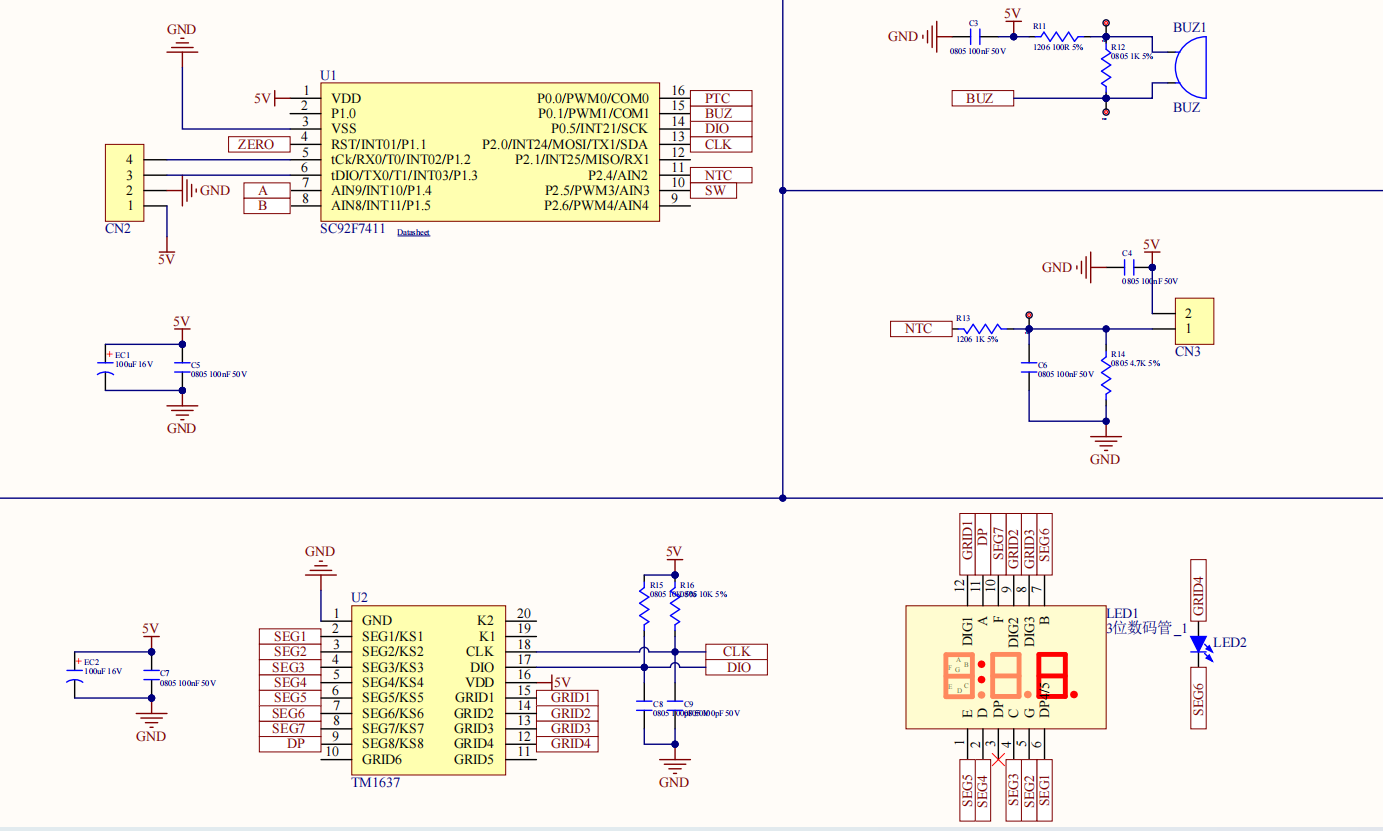1383x831 pixels.
Task: Select the GRID4 port at U2 pin 12
Action: [x=569, y=743]
